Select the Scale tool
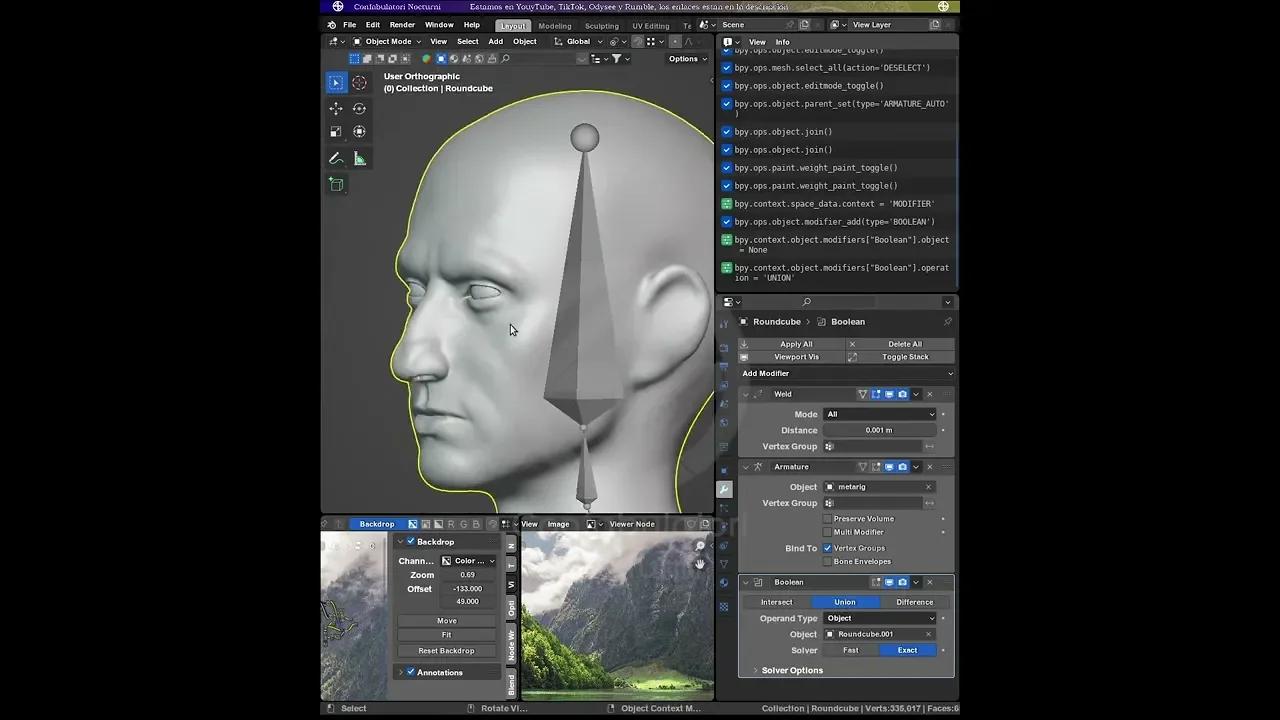The width and height of the screenshot is (1280, 720). pyautogui.click(x=336, y=131)
